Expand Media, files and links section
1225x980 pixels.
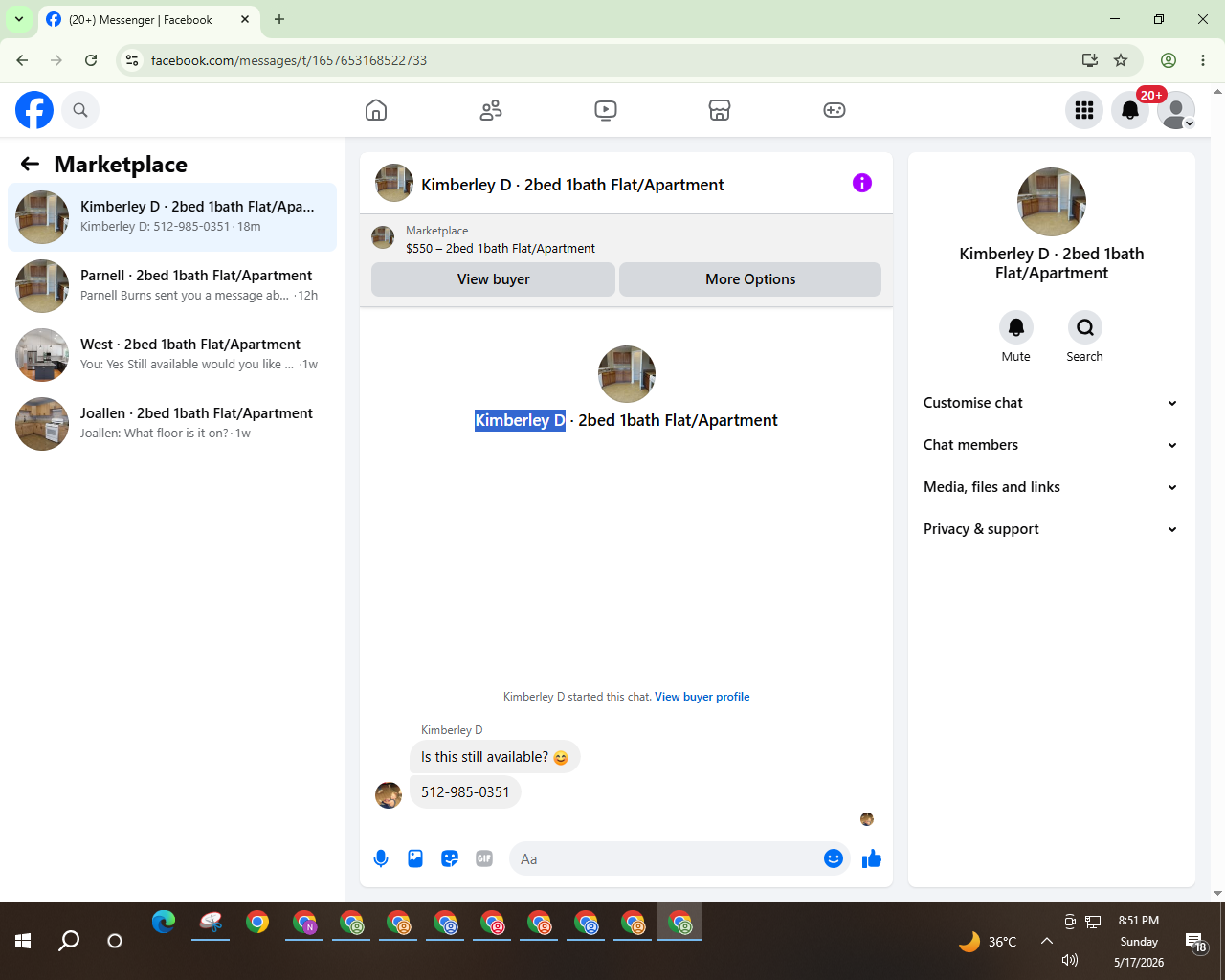[1051, 487]
